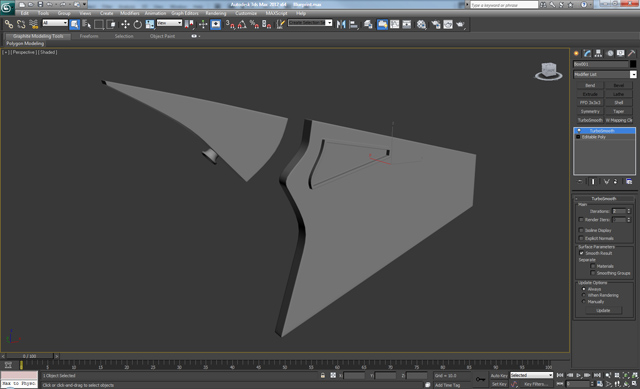Activate the Select Object tool
Viewport: 640px width, 389px height.
(x=75, y=24)
